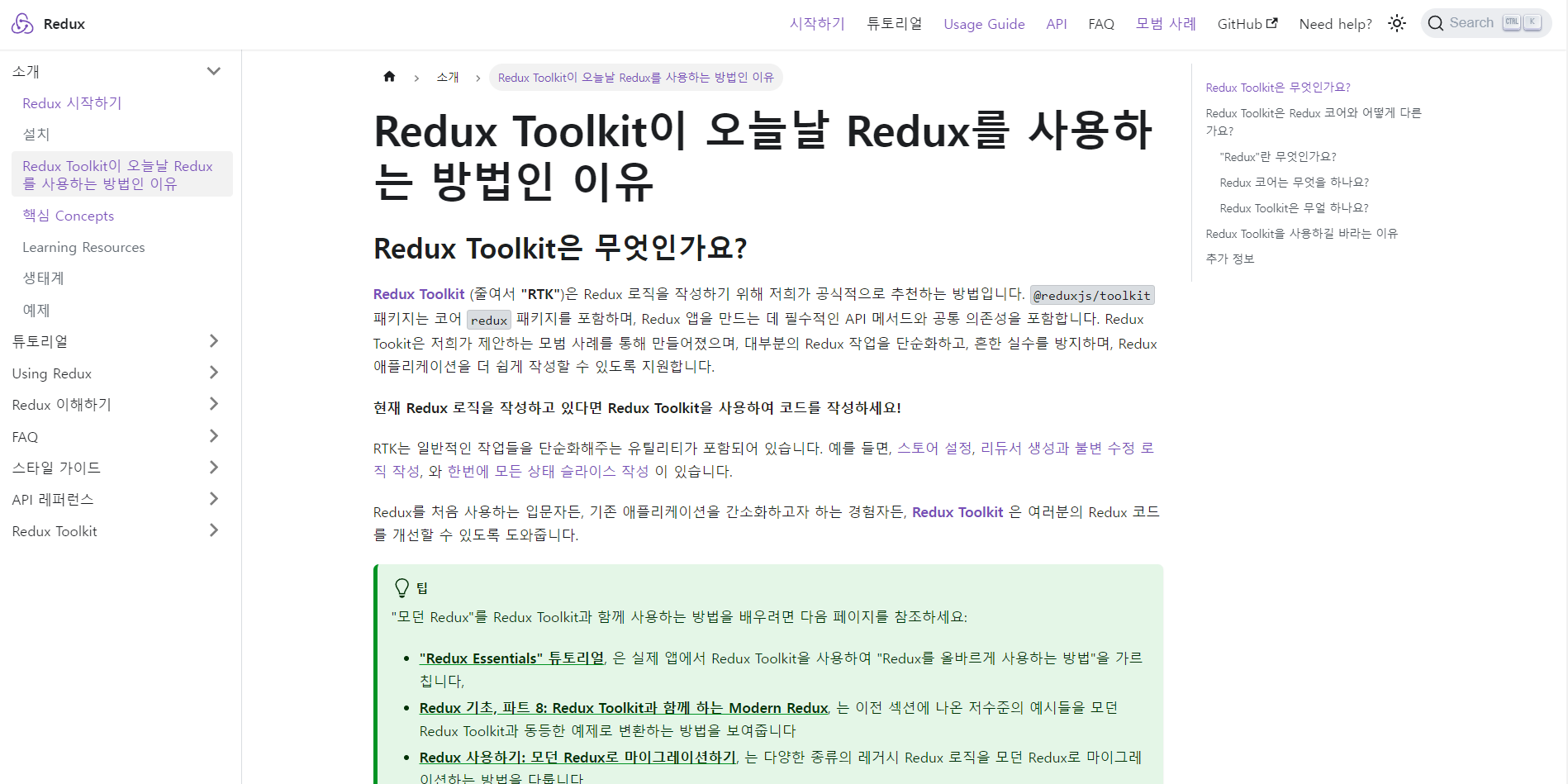Click the @reduxjs/toolkit code snippet
Image resolution: width=1568 pixels, height=784 pixels.
[x=1092, y=295]
